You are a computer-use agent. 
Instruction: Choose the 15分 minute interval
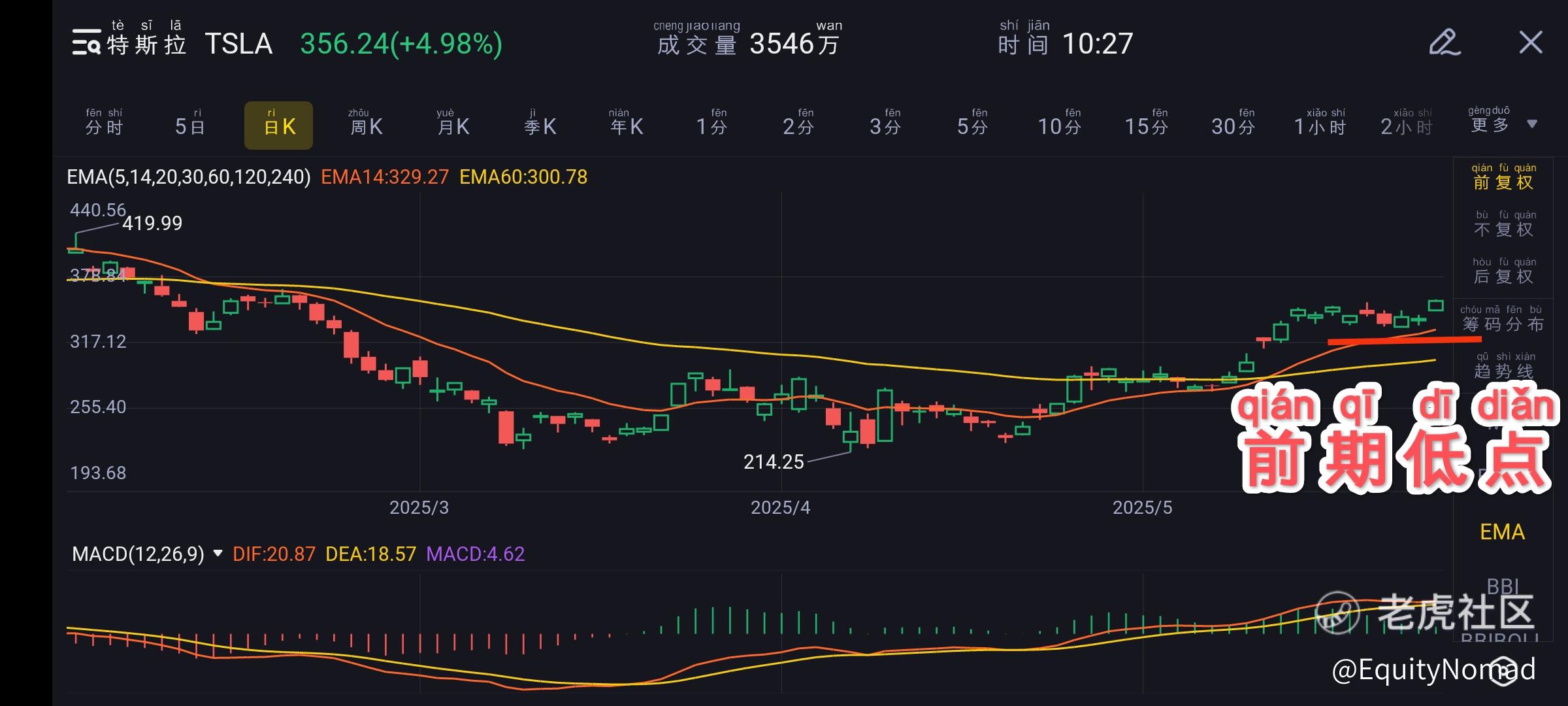click(1147, 123)
